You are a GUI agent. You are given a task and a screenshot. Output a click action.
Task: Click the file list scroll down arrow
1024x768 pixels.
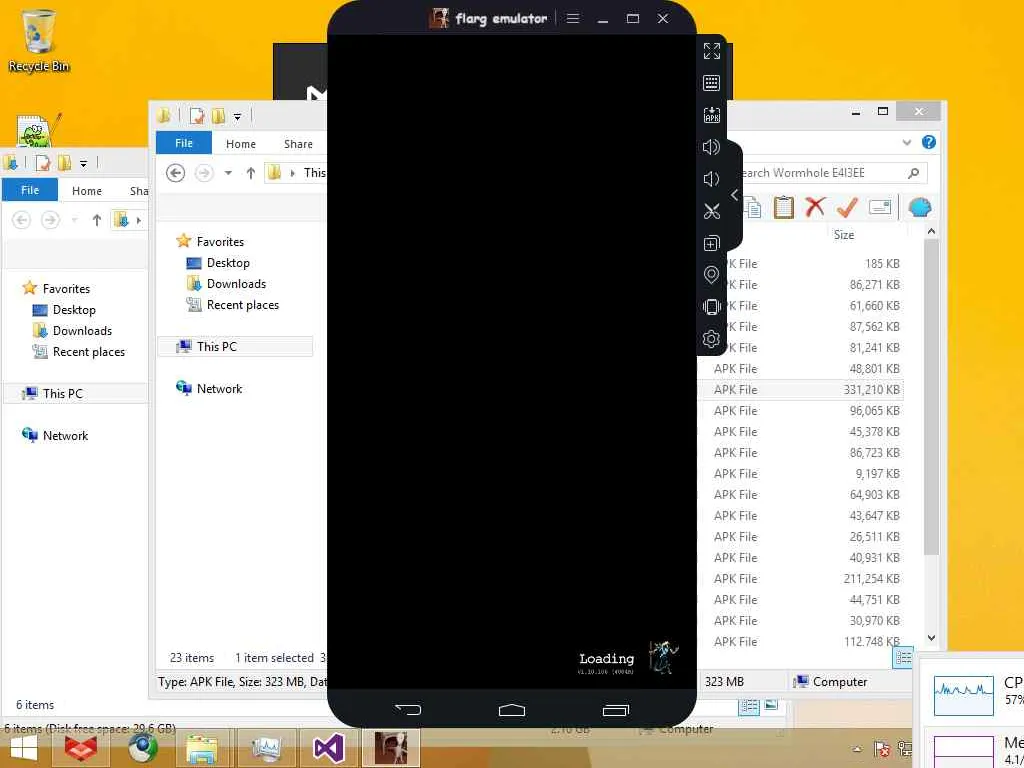pyautogui.click(x=931, y=638)
